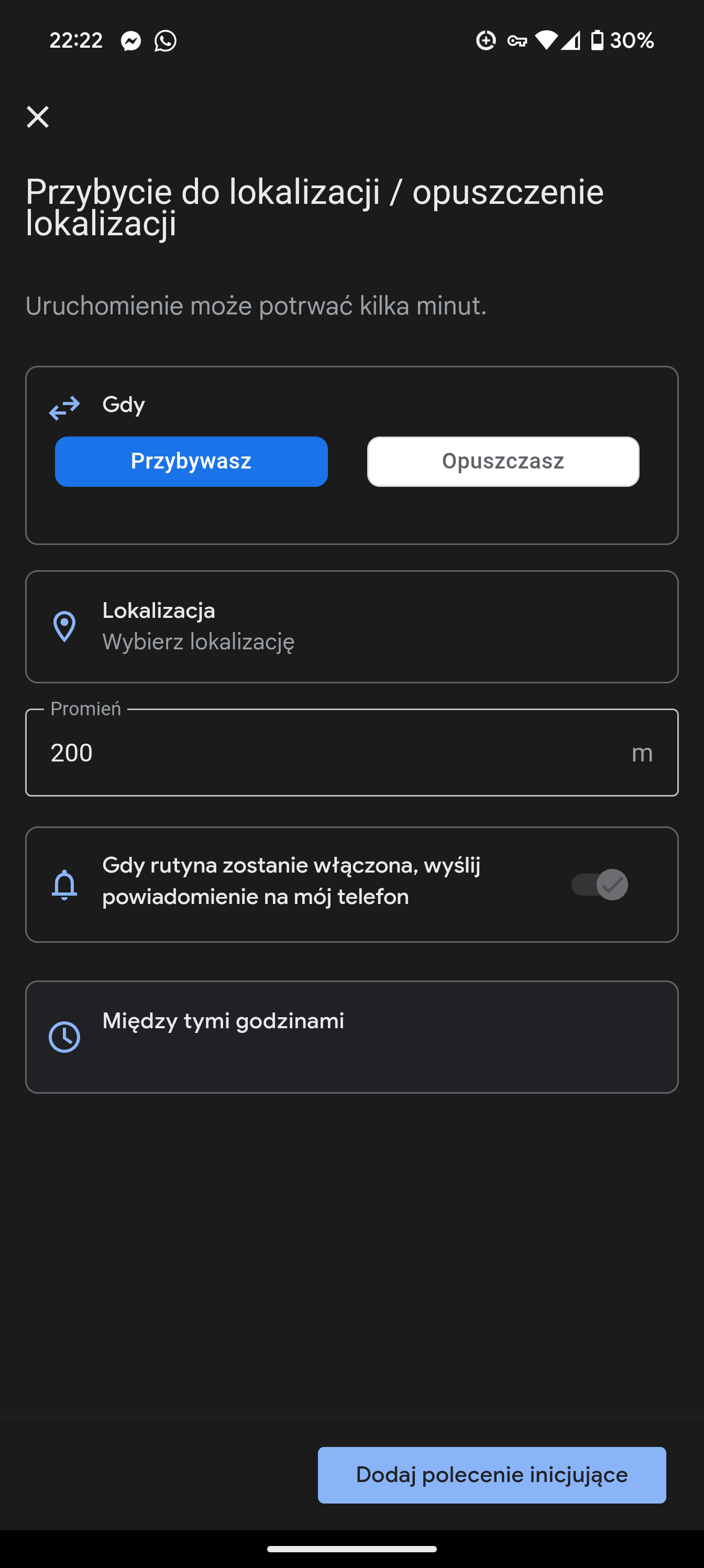Tap the location pin icon

click(x=64, y=626)
